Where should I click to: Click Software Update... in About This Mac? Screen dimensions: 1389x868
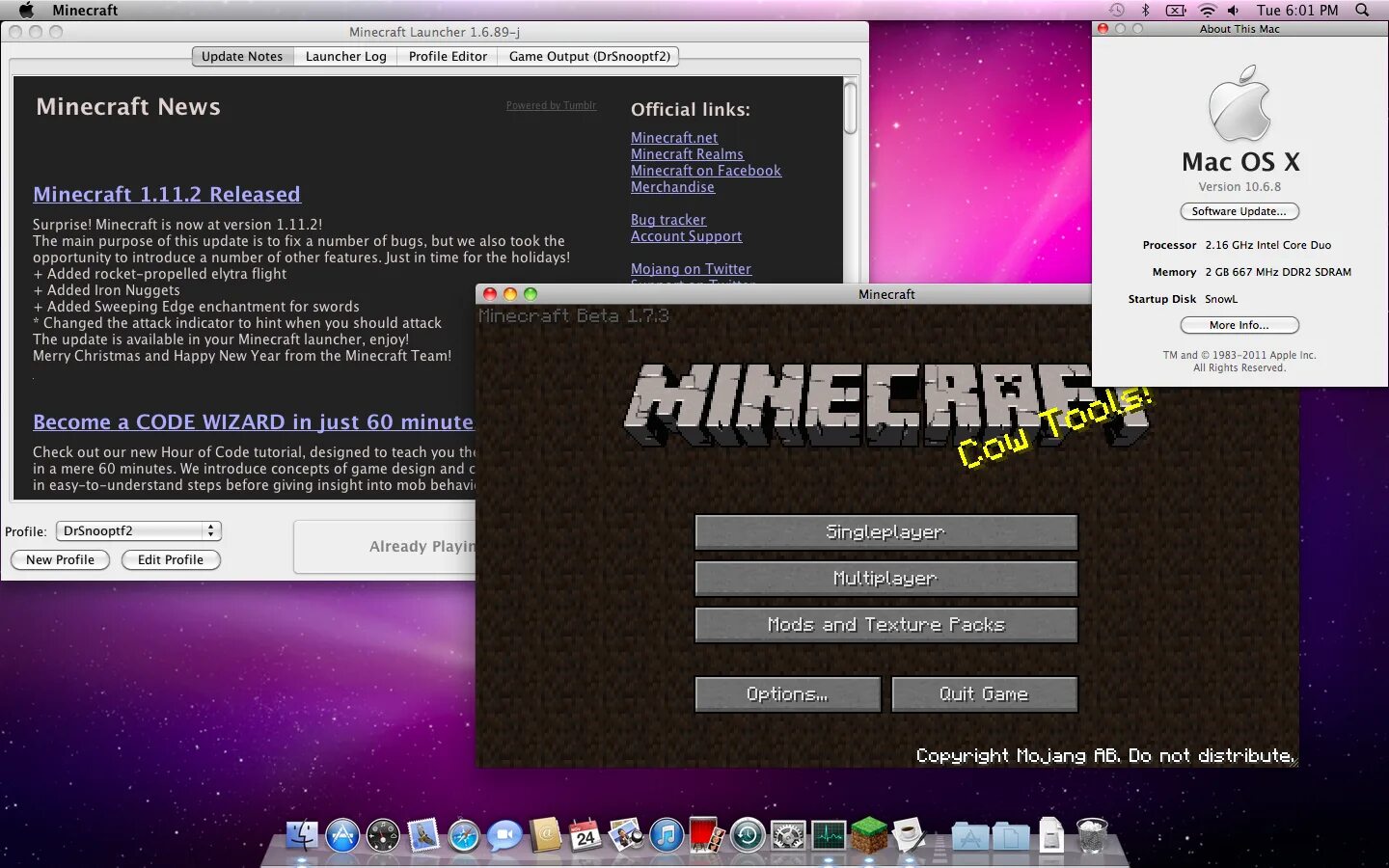[1239, 211]
